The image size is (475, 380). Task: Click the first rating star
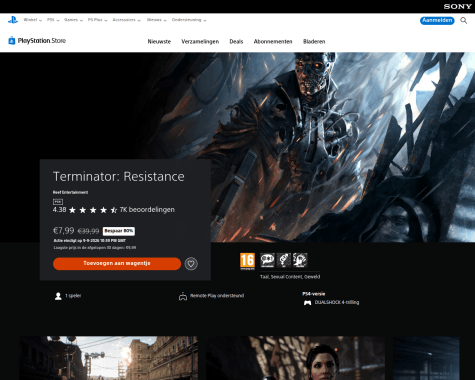coord(72,210)
